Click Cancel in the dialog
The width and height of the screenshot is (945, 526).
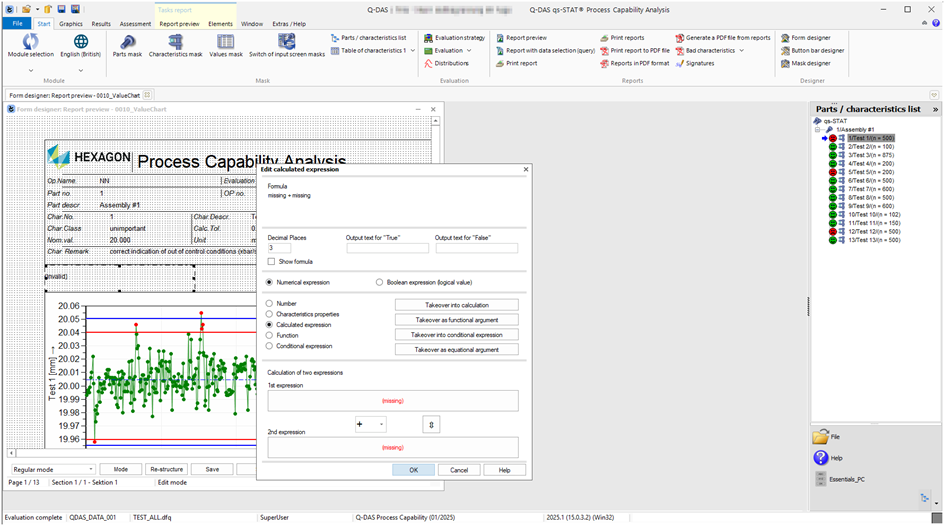[459, 470]
